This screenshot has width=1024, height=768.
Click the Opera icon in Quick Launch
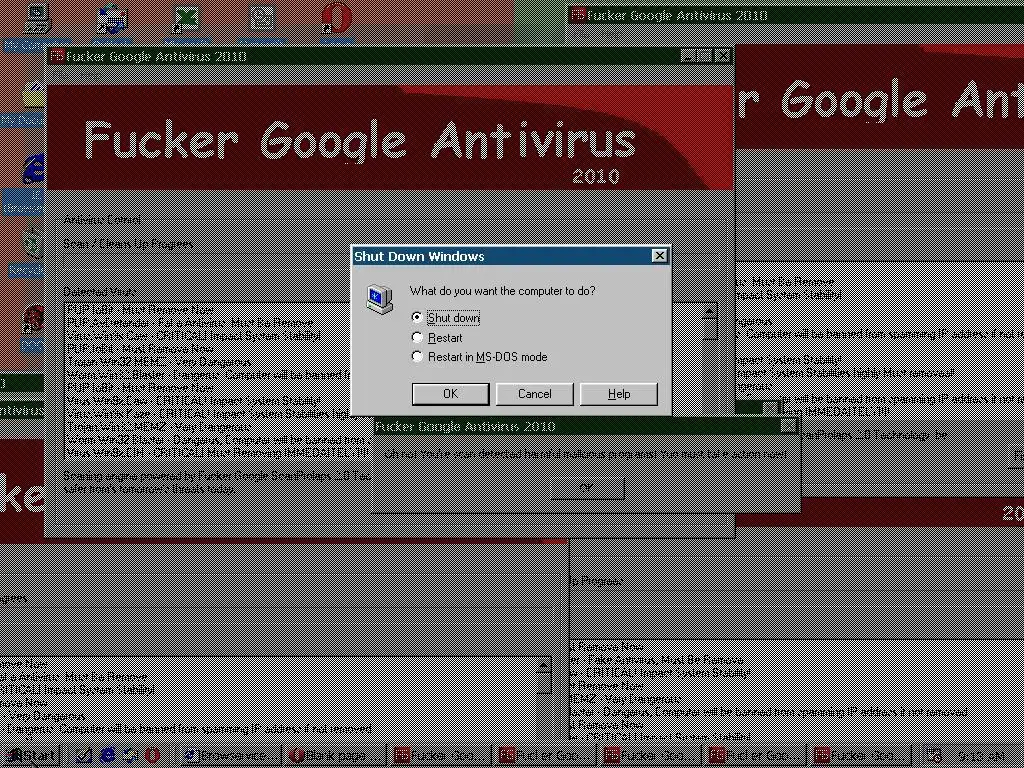(x=152, y=756)
